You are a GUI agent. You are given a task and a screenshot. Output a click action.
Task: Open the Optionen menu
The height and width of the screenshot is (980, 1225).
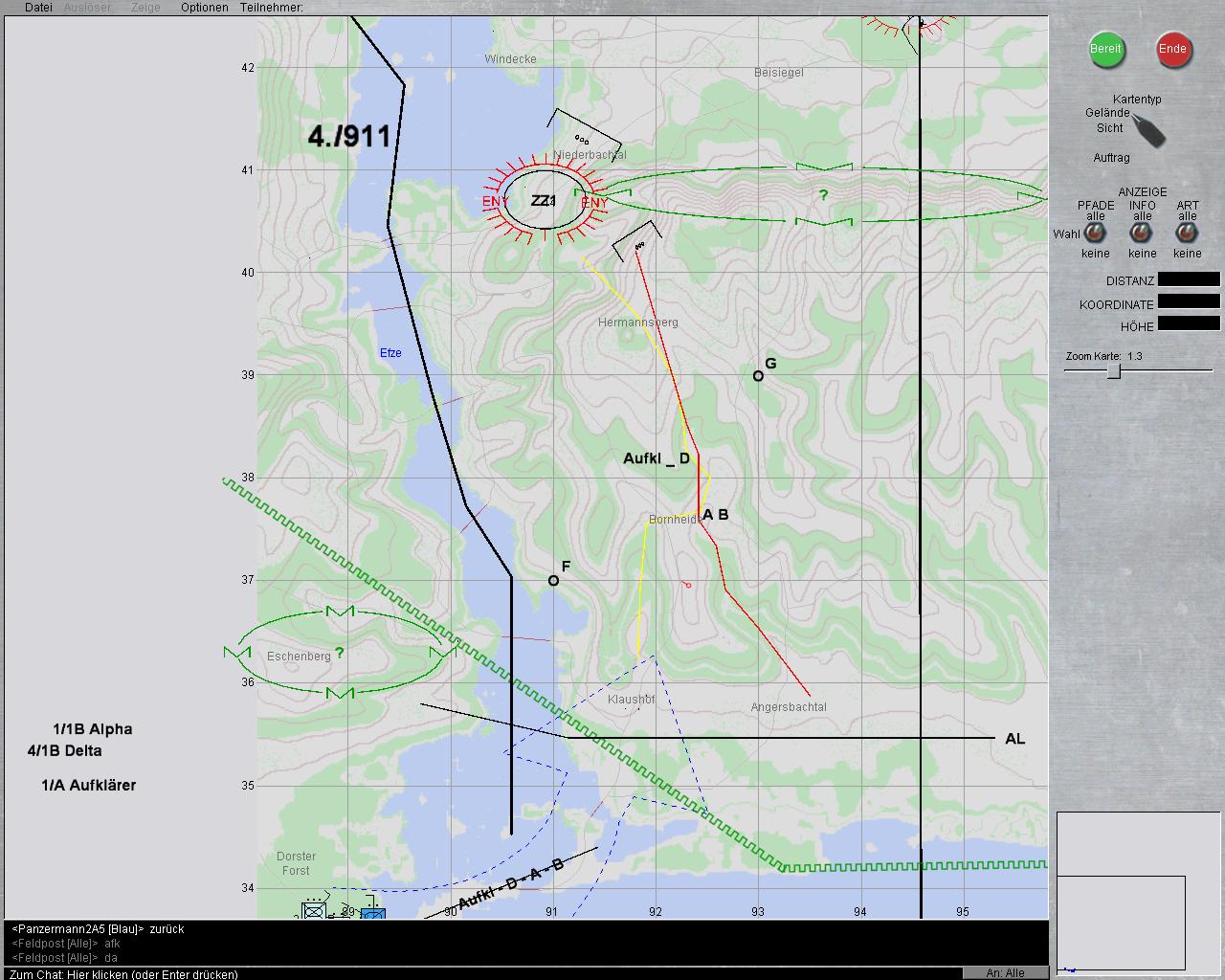[x=205, y=8]
